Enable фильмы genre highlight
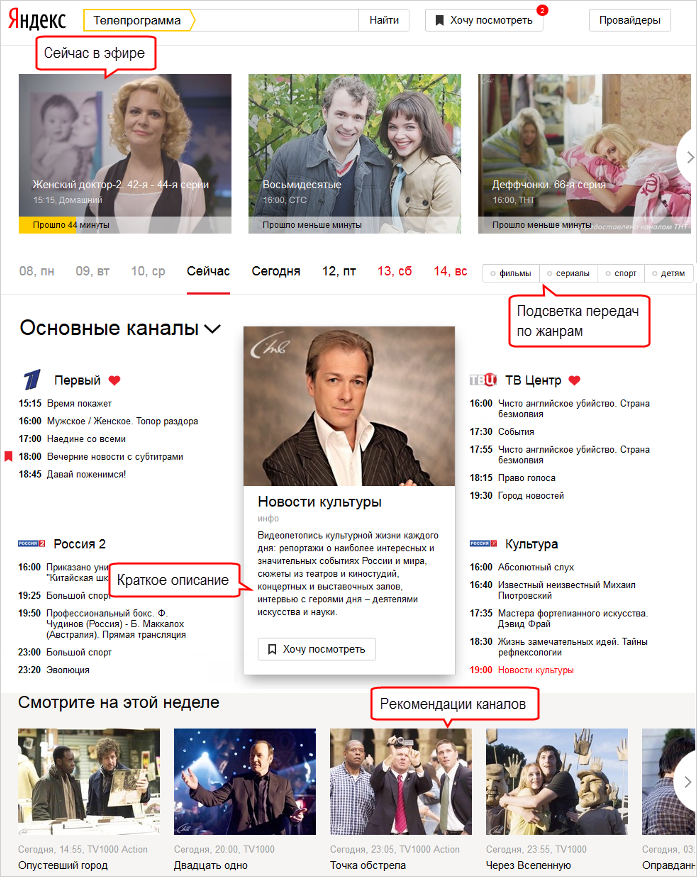The width and height of the screenshot is (697, 877). [511, 274]
